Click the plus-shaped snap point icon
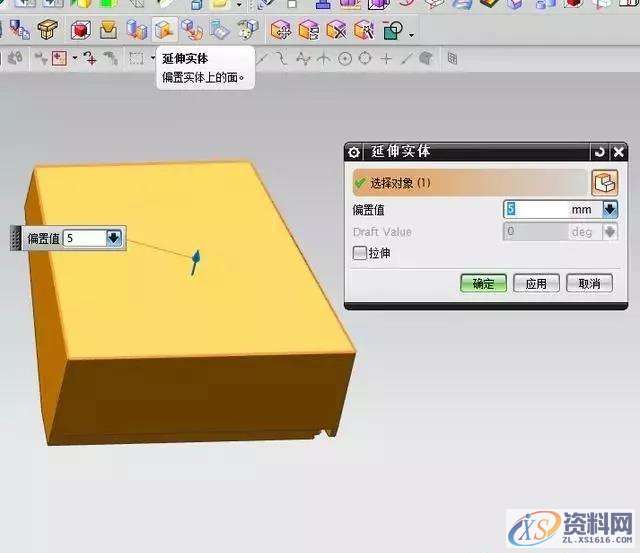Screen dimensions: 640x553 coord(387,59)
